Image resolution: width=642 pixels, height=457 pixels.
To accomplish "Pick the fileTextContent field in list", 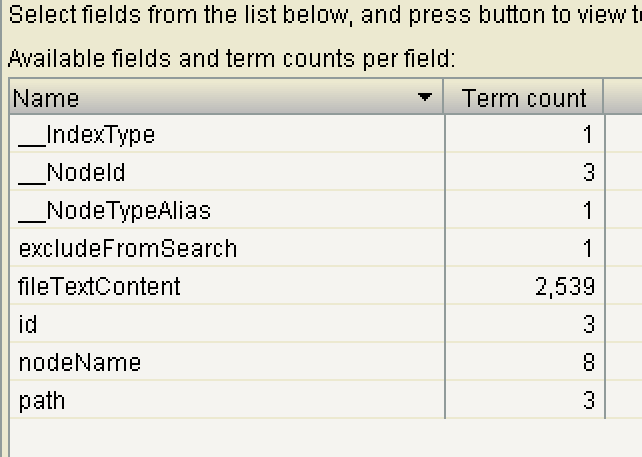I will pyautogui.click(x=100, y=287).
